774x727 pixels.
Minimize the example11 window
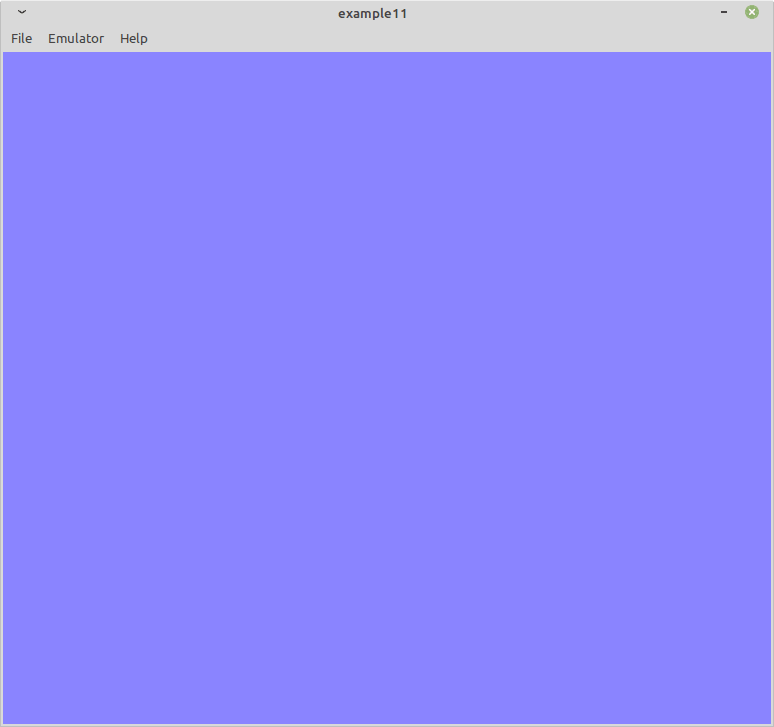pos(724,12)
